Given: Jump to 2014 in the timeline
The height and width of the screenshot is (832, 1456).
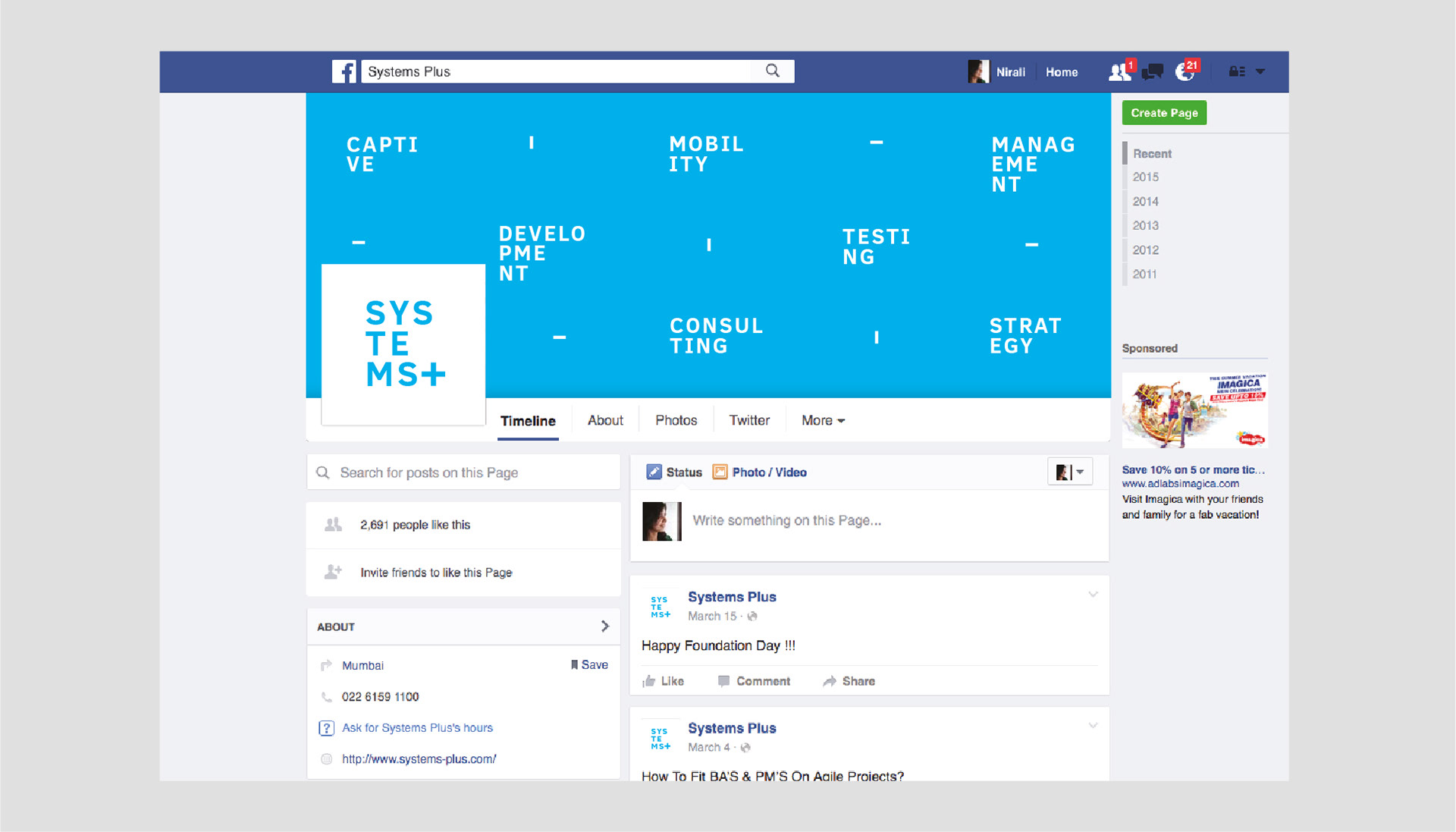Looking at the screenshot, I should pyautogui.click(x=1146, y=201).
